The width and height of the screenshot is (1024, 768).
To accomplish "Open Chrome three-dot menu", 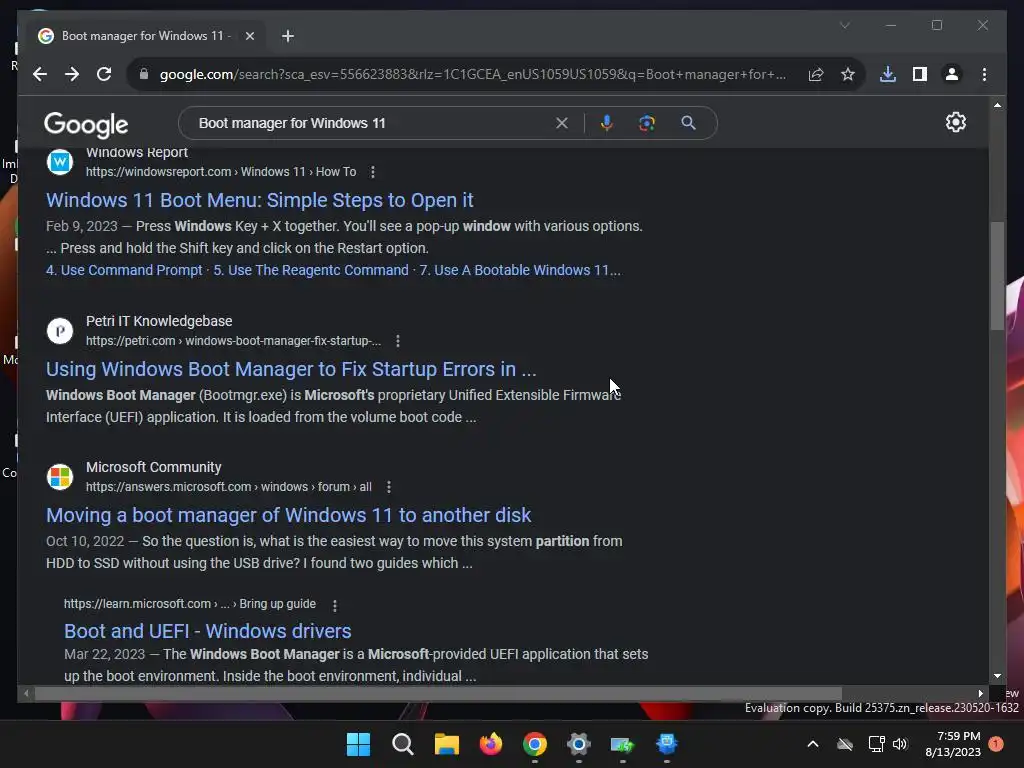I will [984, 74].
